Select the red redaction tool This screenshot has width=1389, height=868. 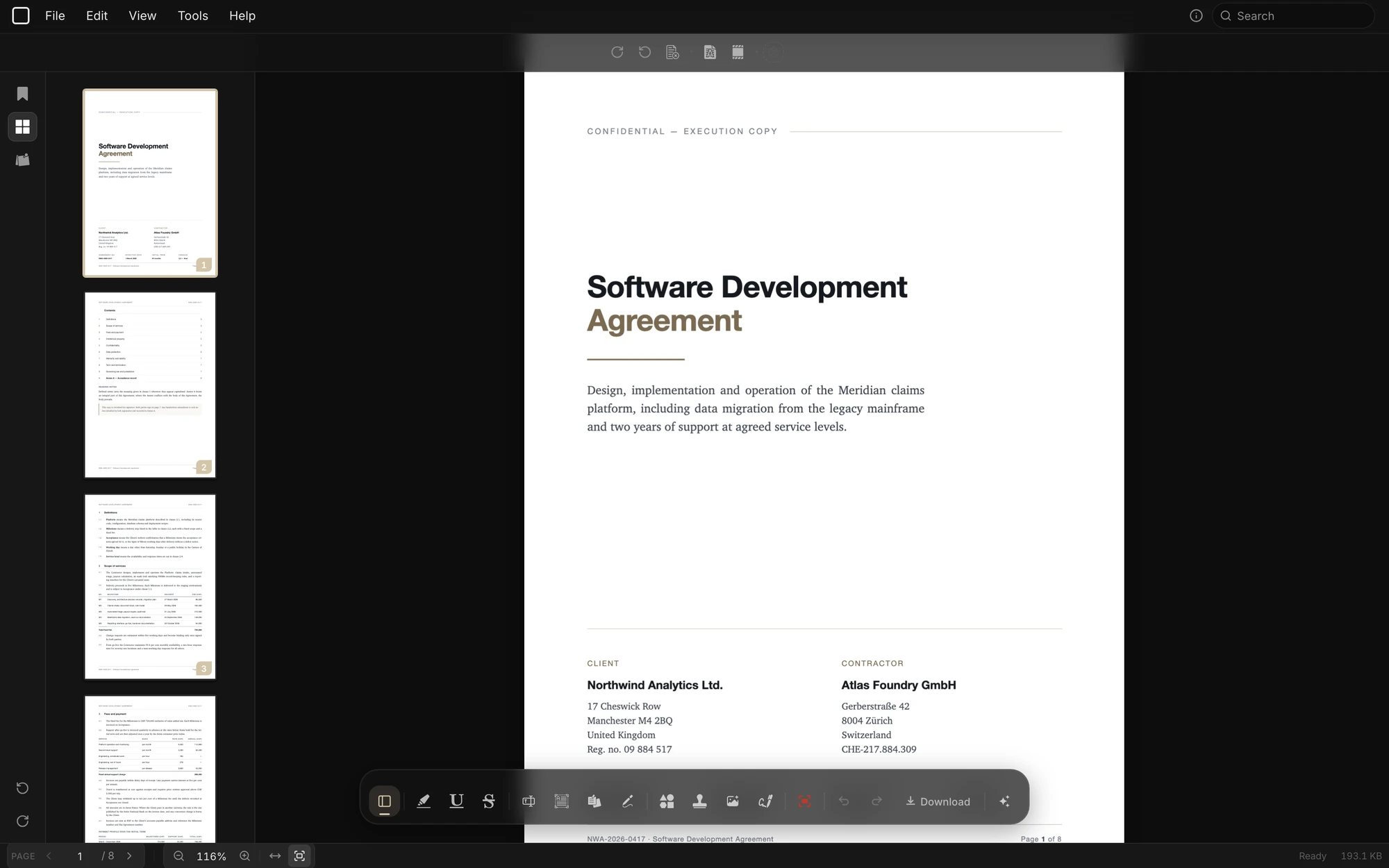coord(805,801)
